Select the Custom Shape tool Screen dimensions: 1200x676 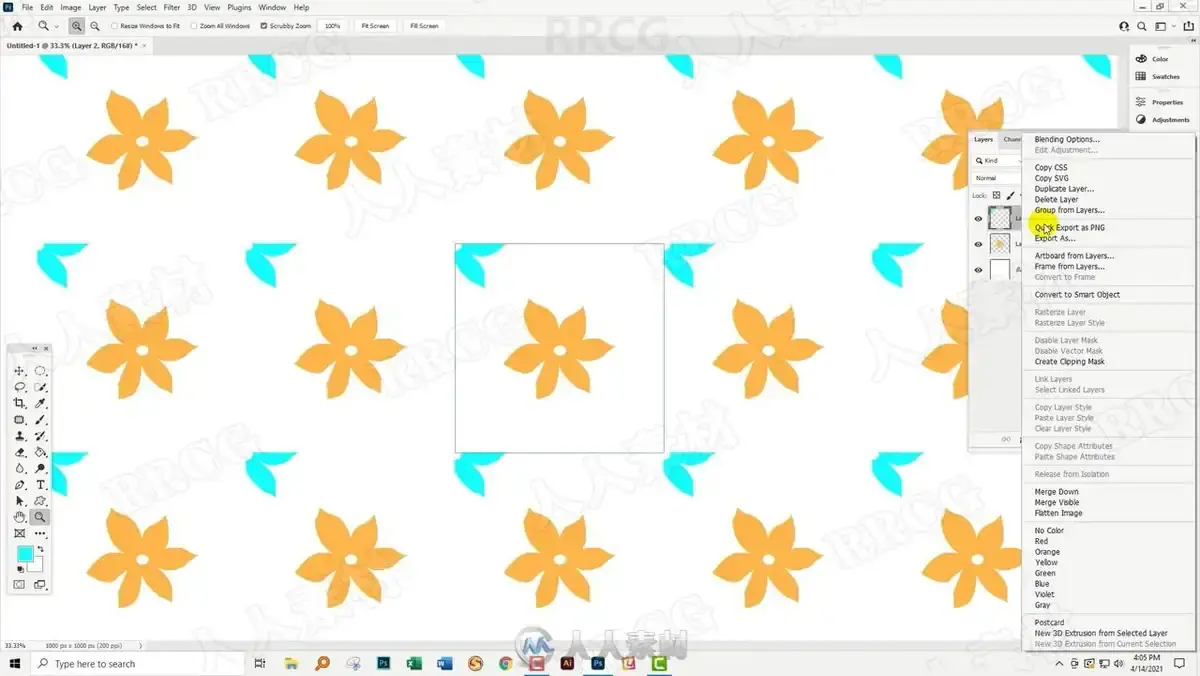click(x=40, y=501)
